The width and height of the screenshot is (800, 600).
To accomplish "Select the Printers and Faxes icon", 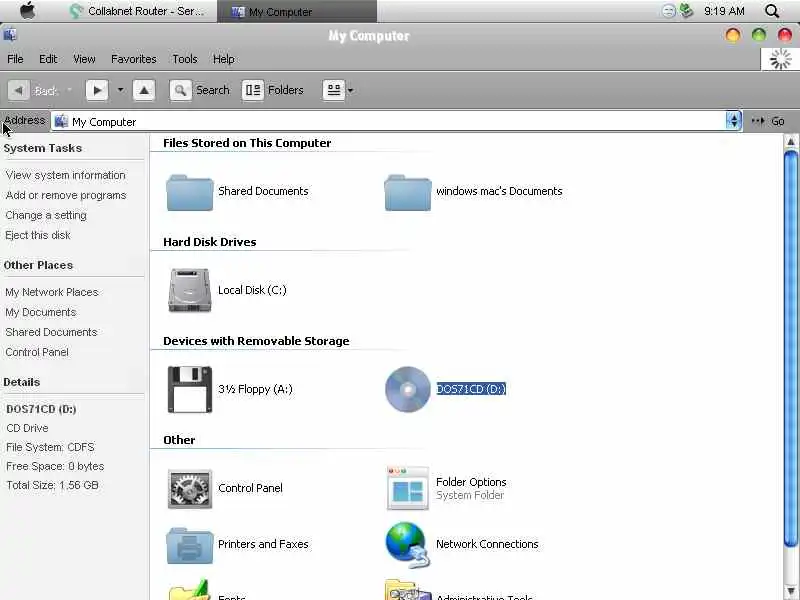I will coord(190,545).
